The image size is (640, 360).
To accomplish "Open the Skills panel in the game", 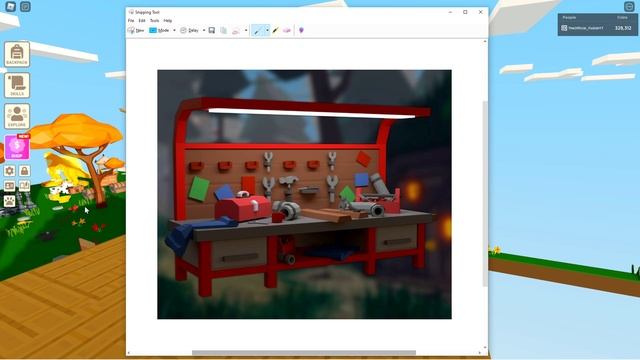I will [x=17, y=85].
